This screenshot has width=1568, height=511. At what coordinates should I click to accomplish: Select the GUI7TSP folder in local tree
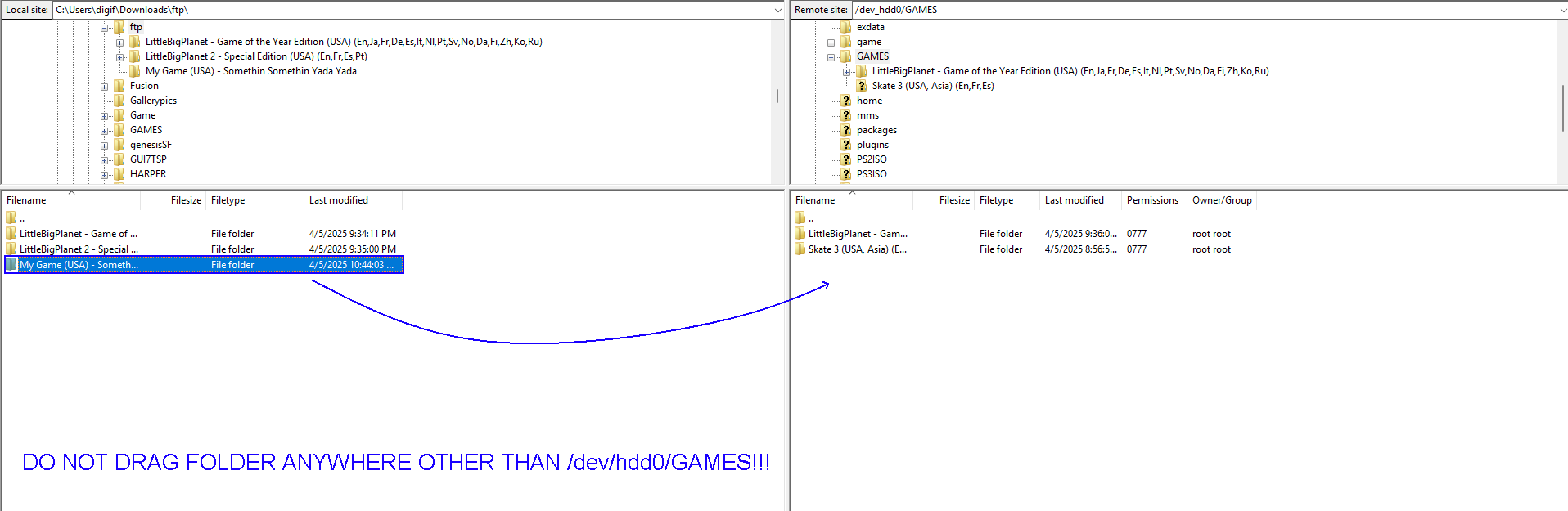click(x=148, y=159)
